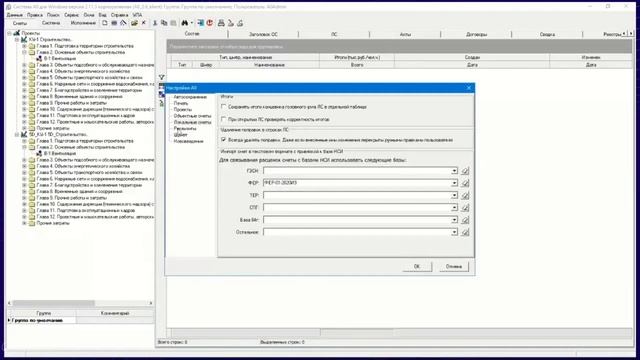Click the blue arrow toolbar icon beside the red one
Viewport: 640px width, 360px height.
pos(200,23)
